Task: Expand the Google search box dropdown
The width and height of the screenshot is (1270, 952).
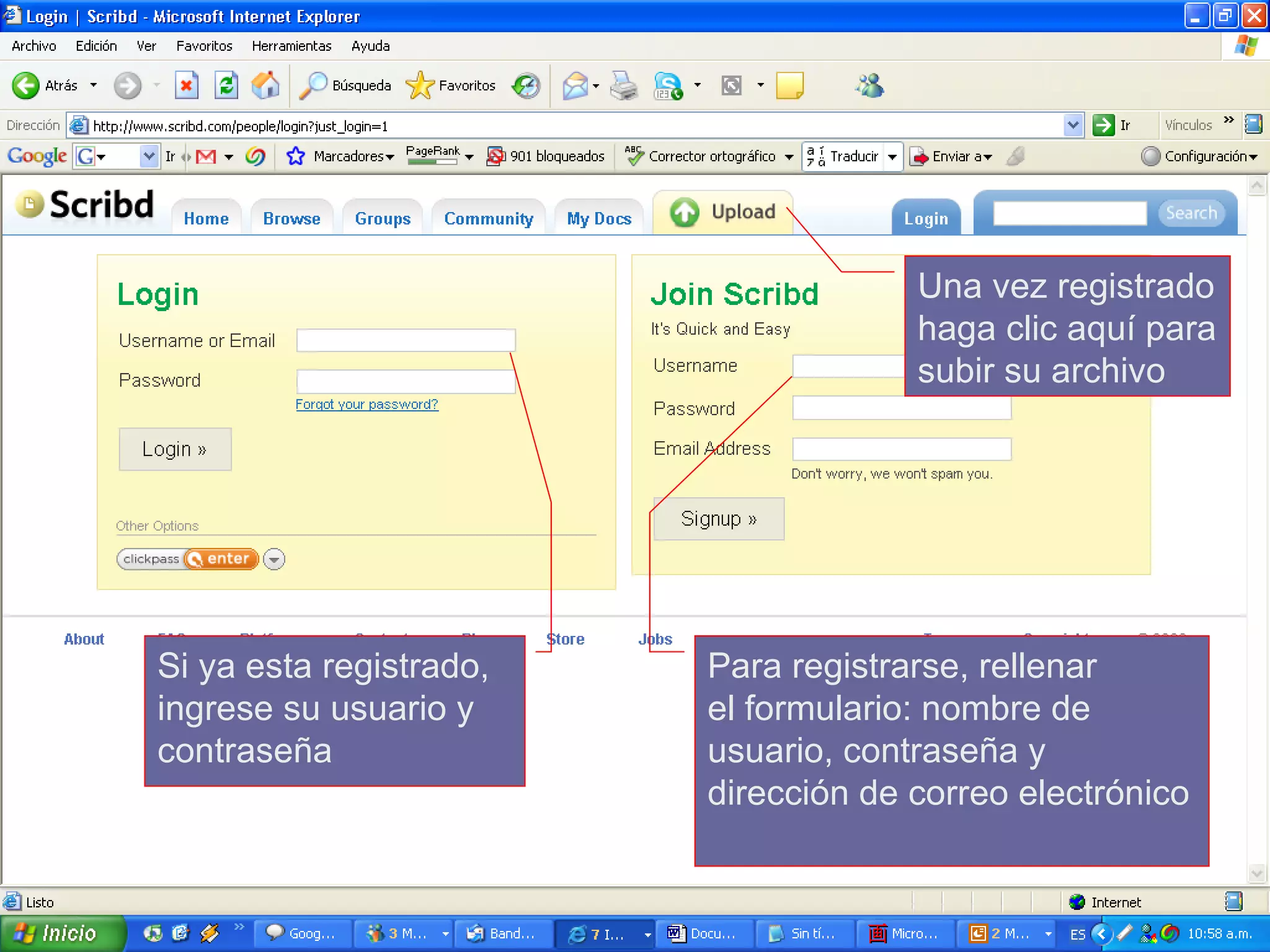Action: tap(149, 156)
